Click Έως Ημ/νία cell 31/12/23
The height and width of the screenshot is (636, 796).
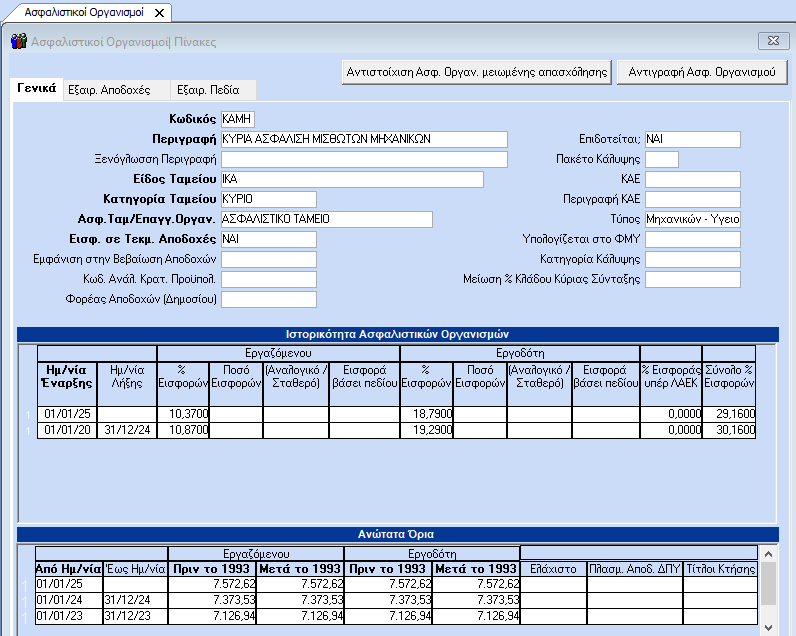(x=135, y=616)
